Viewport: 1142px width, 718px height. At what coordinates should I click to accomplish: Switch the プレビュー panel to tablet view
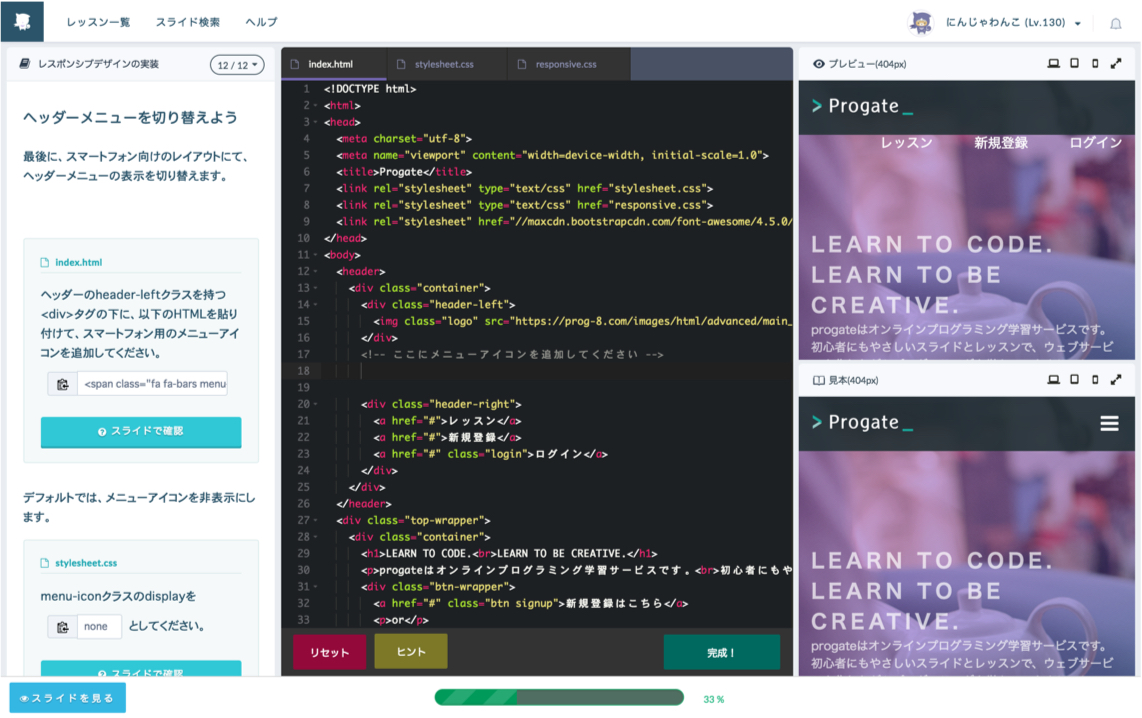pyautogui.click(x=1074, y=64)
